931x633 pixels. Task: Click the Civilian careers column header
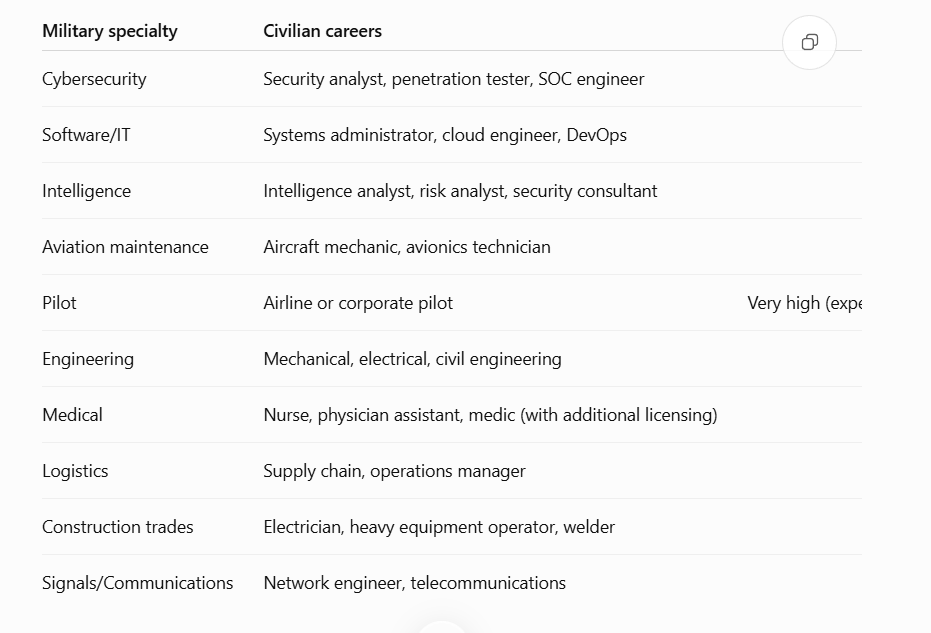(x=322, y=31)
